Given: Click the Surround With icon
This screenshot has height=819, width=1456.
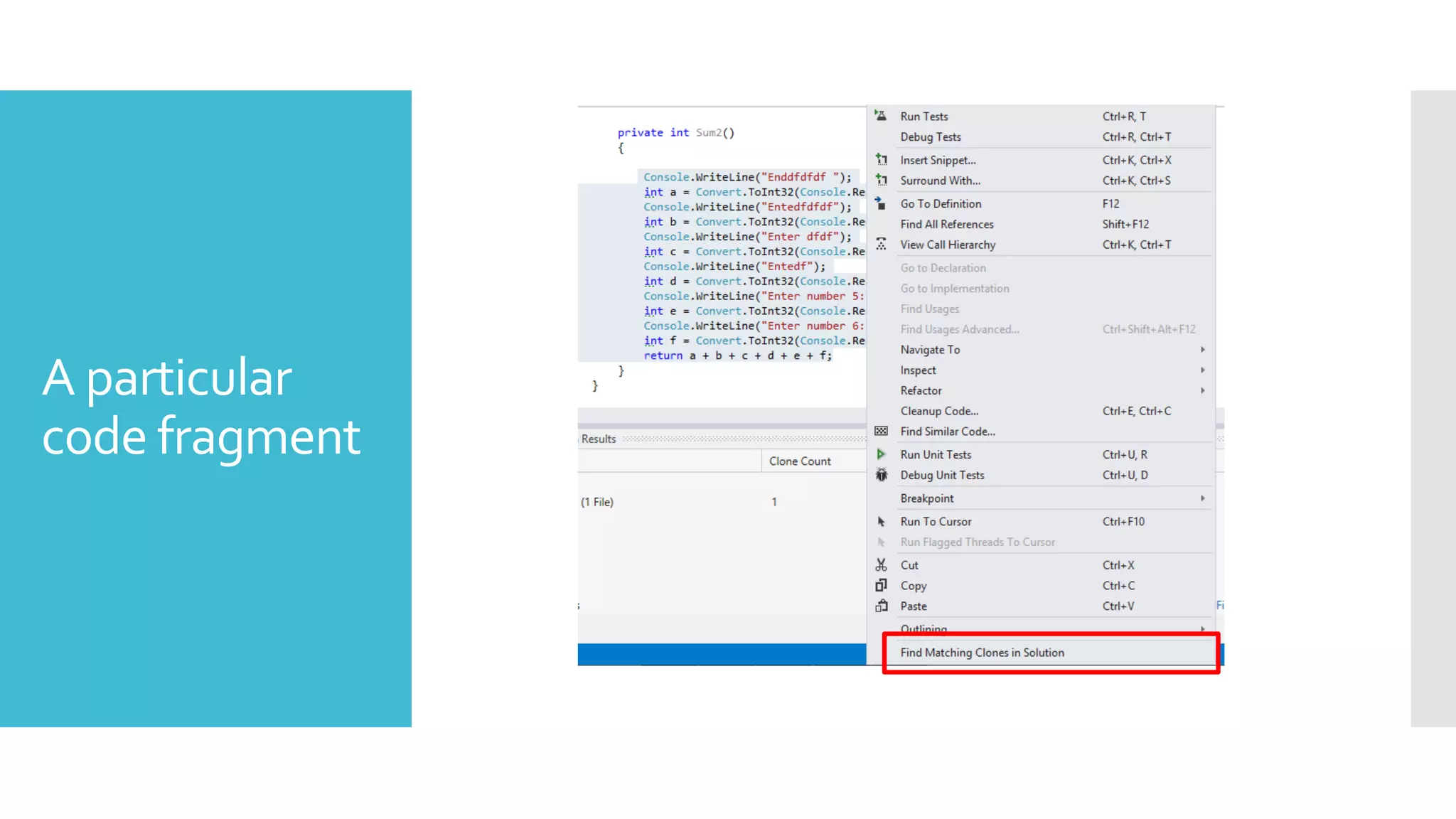Looking at the screenshot, I should (x=881, y=181).
